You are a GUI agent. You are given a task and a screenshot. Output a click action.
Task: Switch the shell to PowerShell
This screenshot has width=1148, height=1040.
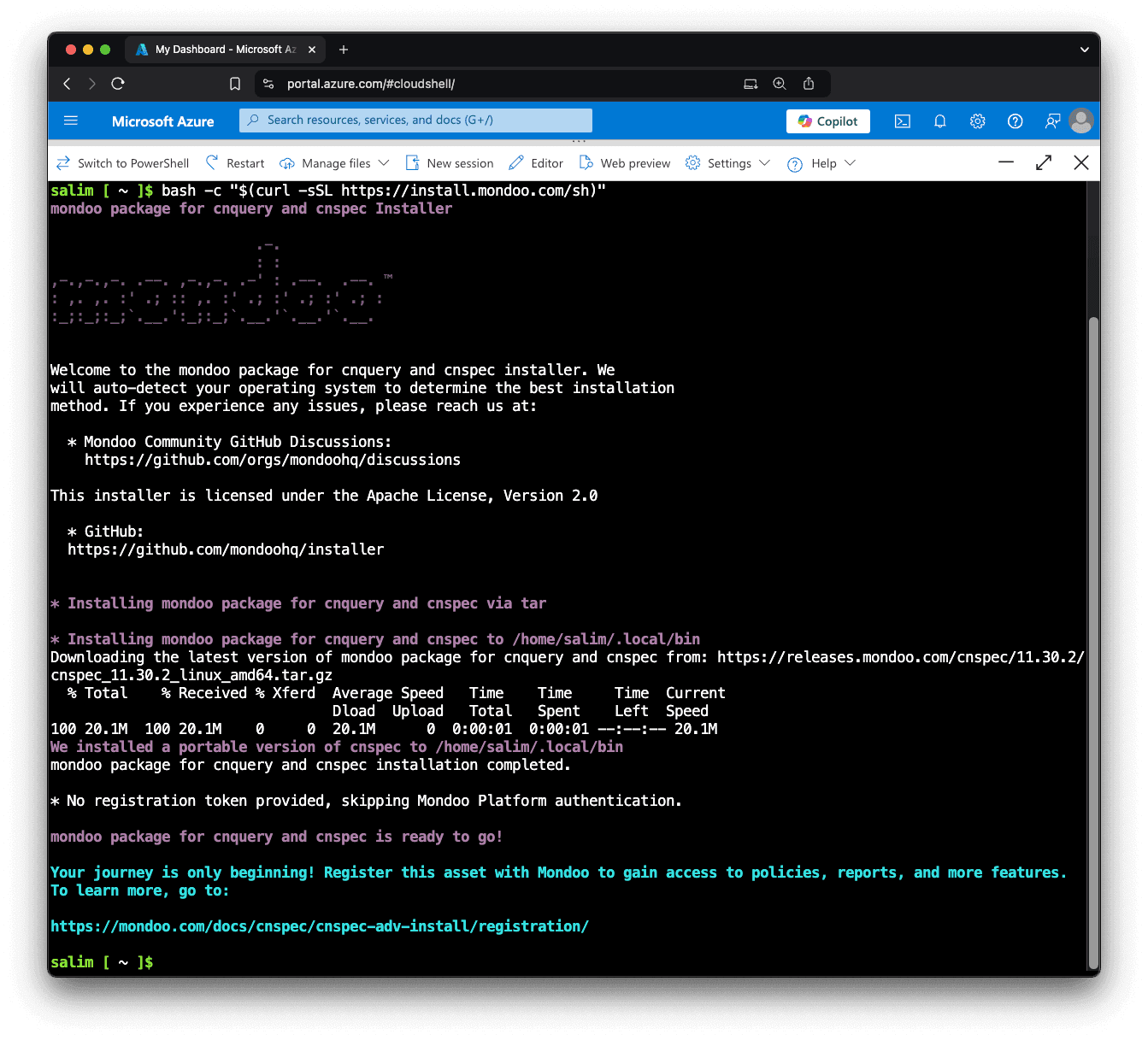click(122, 162)
